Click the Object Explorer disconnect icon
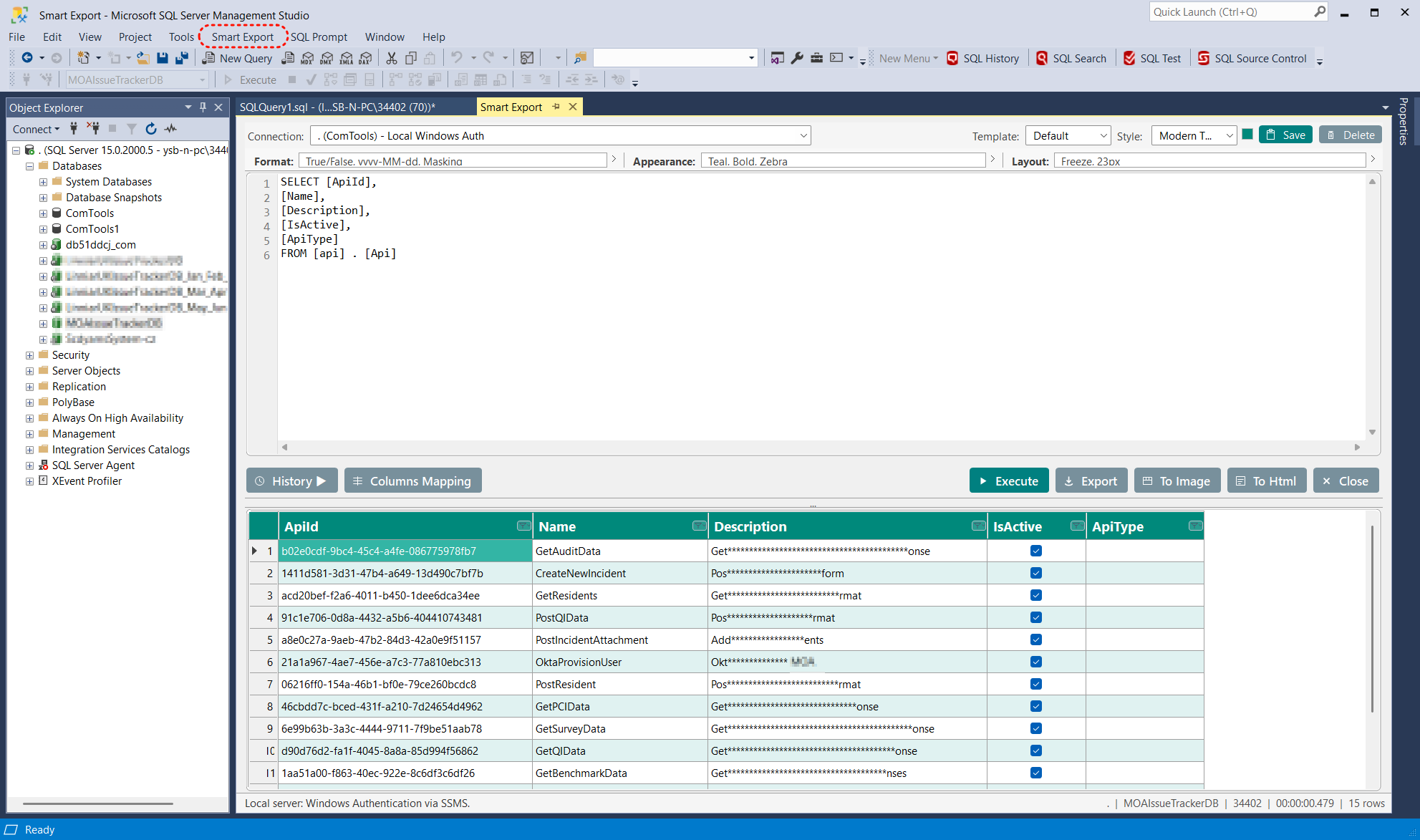Viewport: 1420px width, 840px height. pos(93,128)
